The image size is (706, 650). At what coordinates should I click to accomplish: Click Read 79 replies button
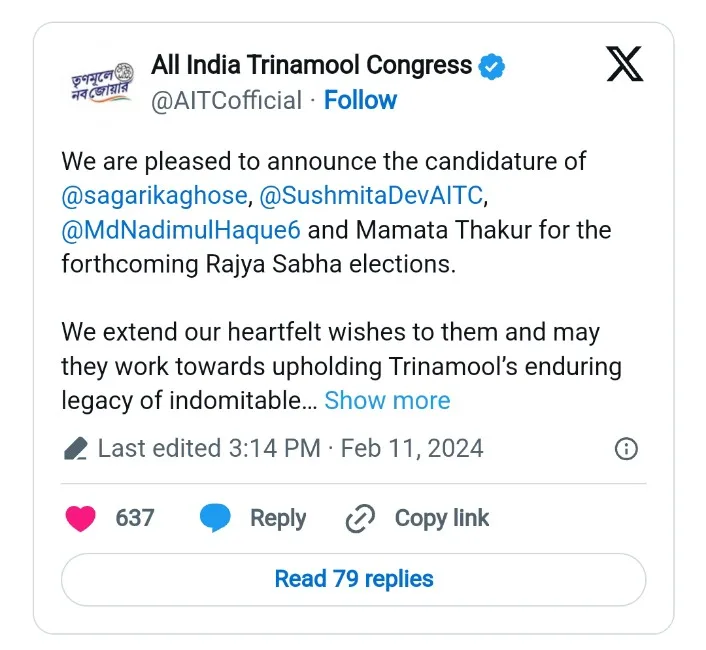(x=354, y=579)
